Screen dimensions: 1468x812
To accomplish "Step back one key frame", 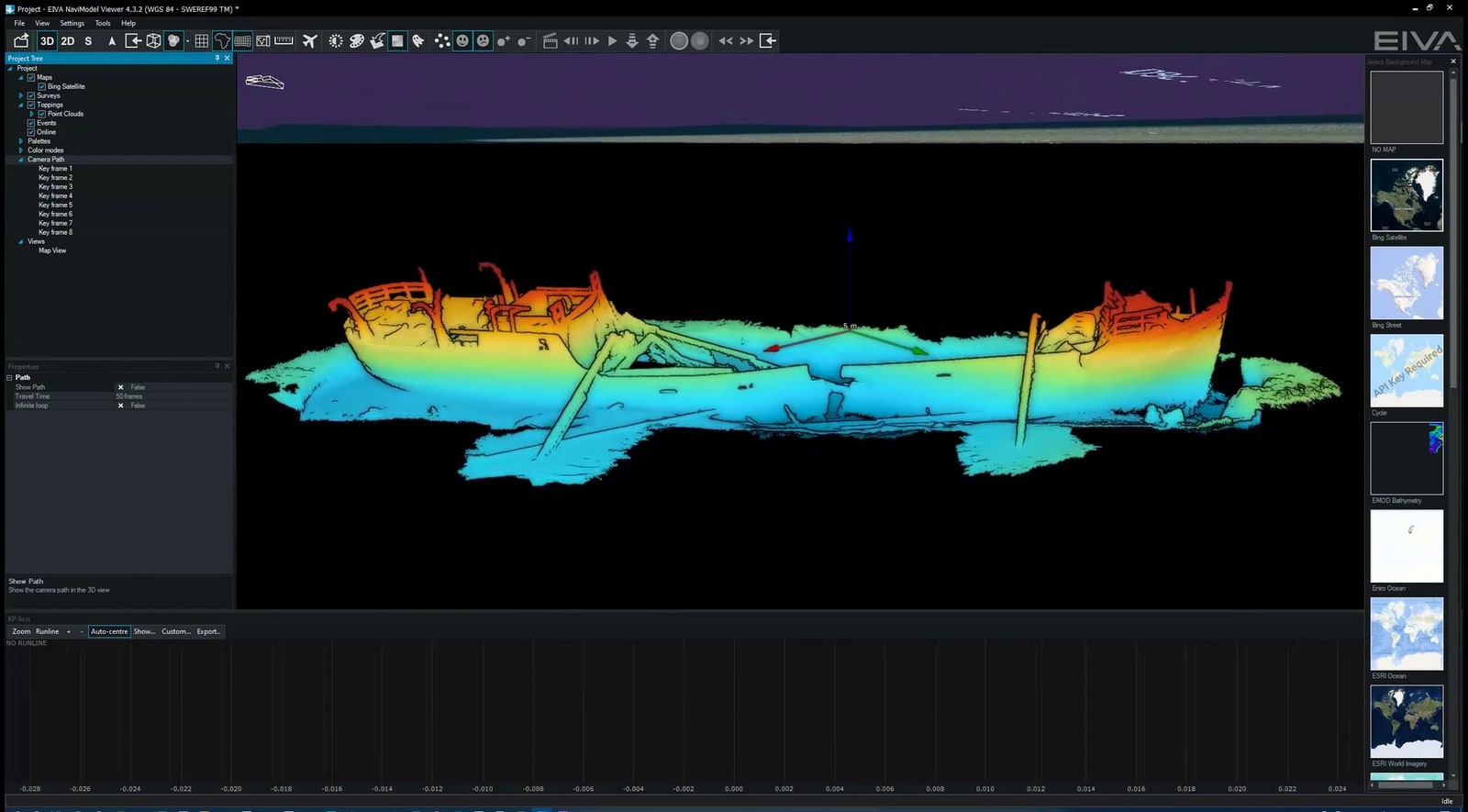I will coord(571,41).
